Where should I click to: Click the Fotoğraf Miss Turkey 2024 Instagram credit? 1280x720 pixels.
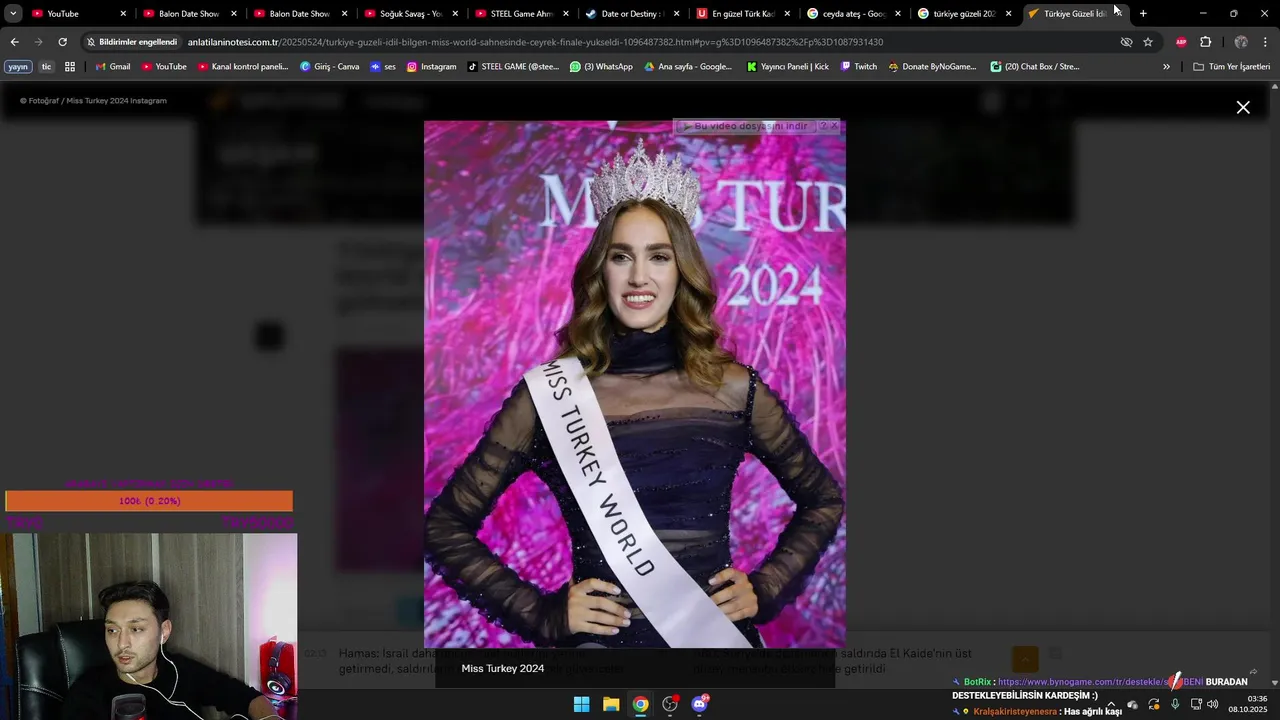click(93, 101)
